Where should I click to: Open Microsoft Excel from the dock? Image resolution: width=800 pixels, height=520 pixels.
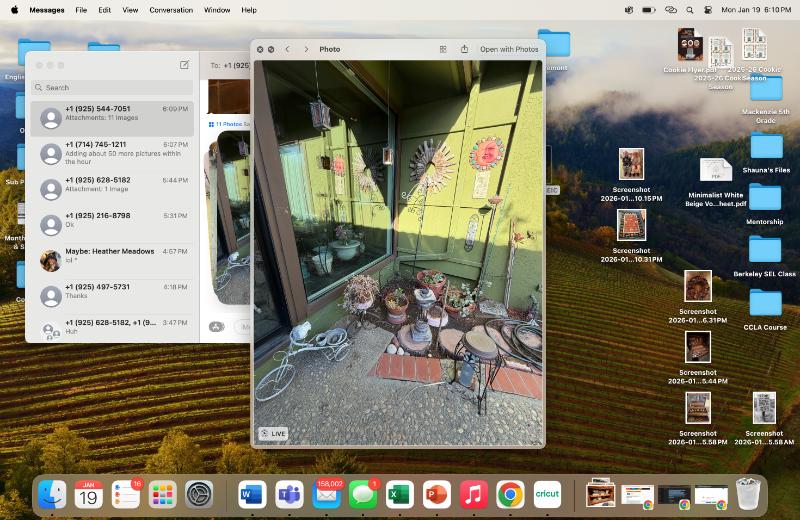point(399,494)
